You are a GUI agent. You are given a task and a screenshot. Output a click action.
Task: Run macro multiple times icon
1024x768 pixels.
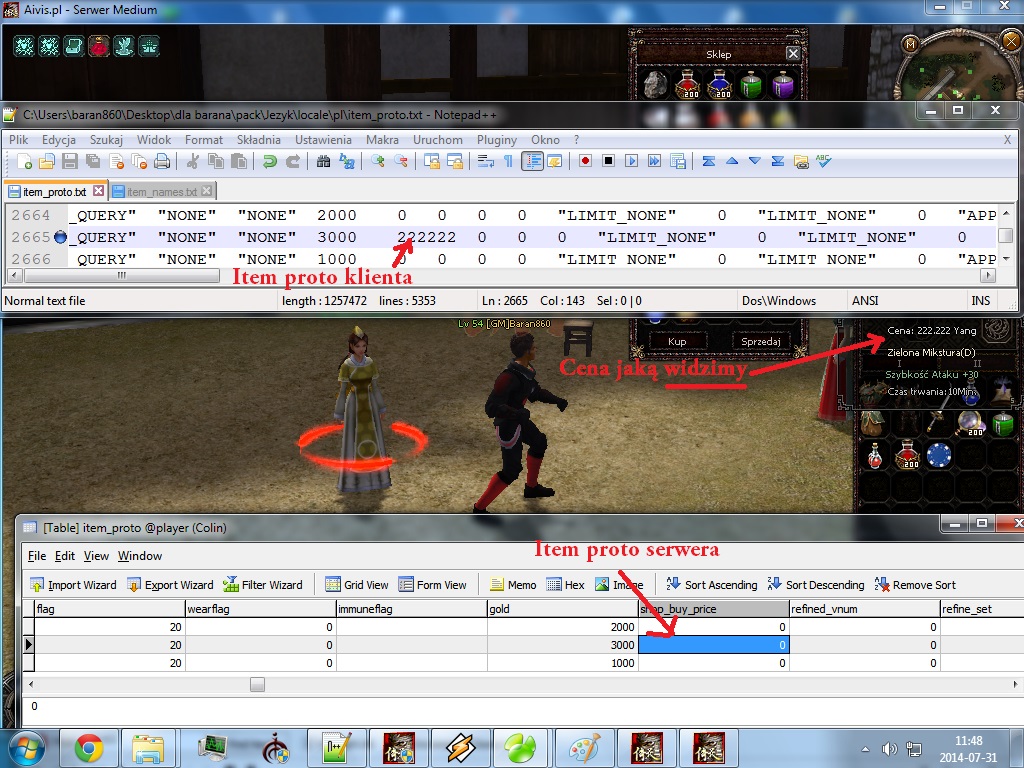(654, 161)
